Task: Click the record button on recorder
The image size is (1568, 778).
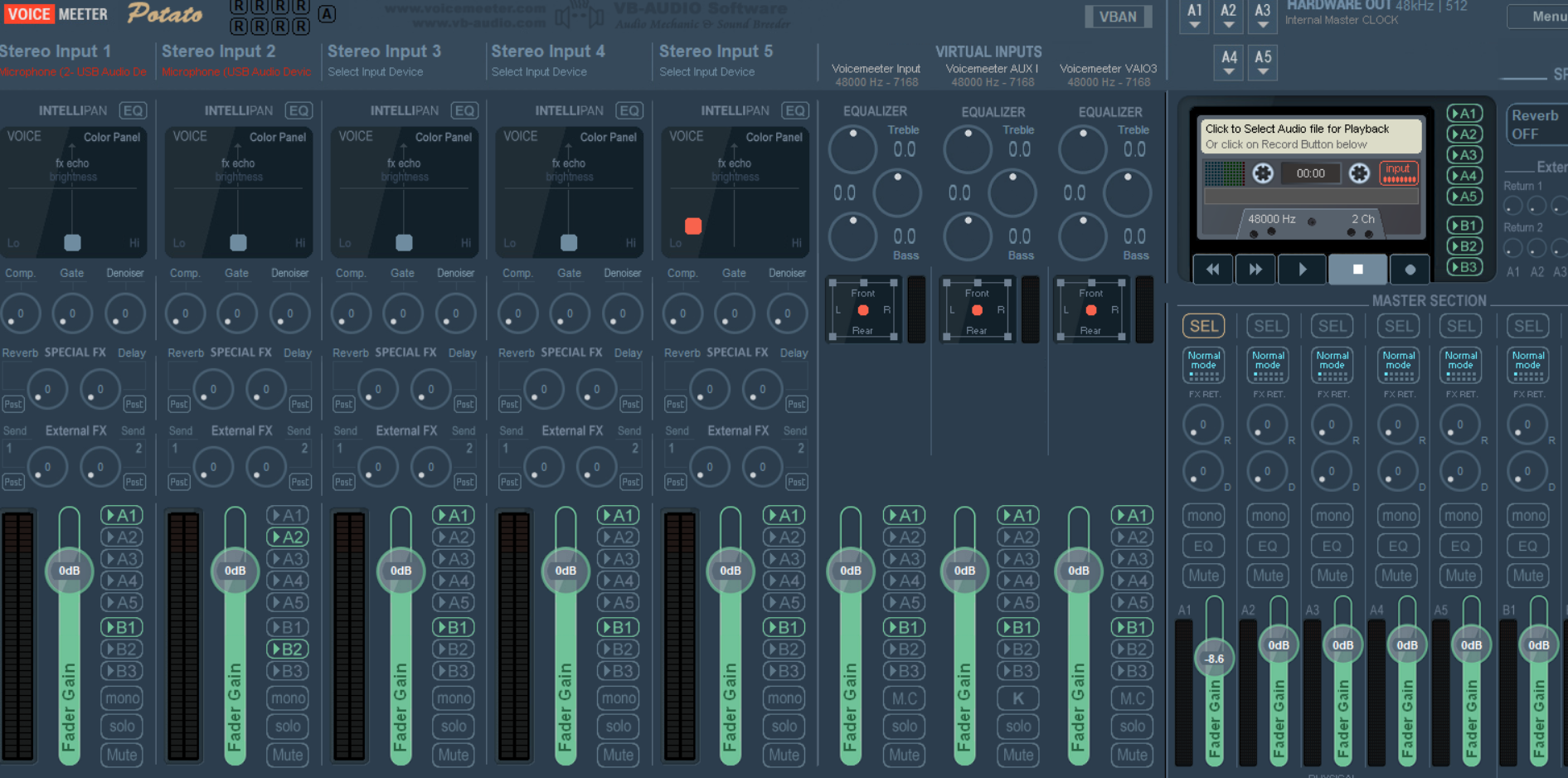Action: click(x=1410, y=269)
